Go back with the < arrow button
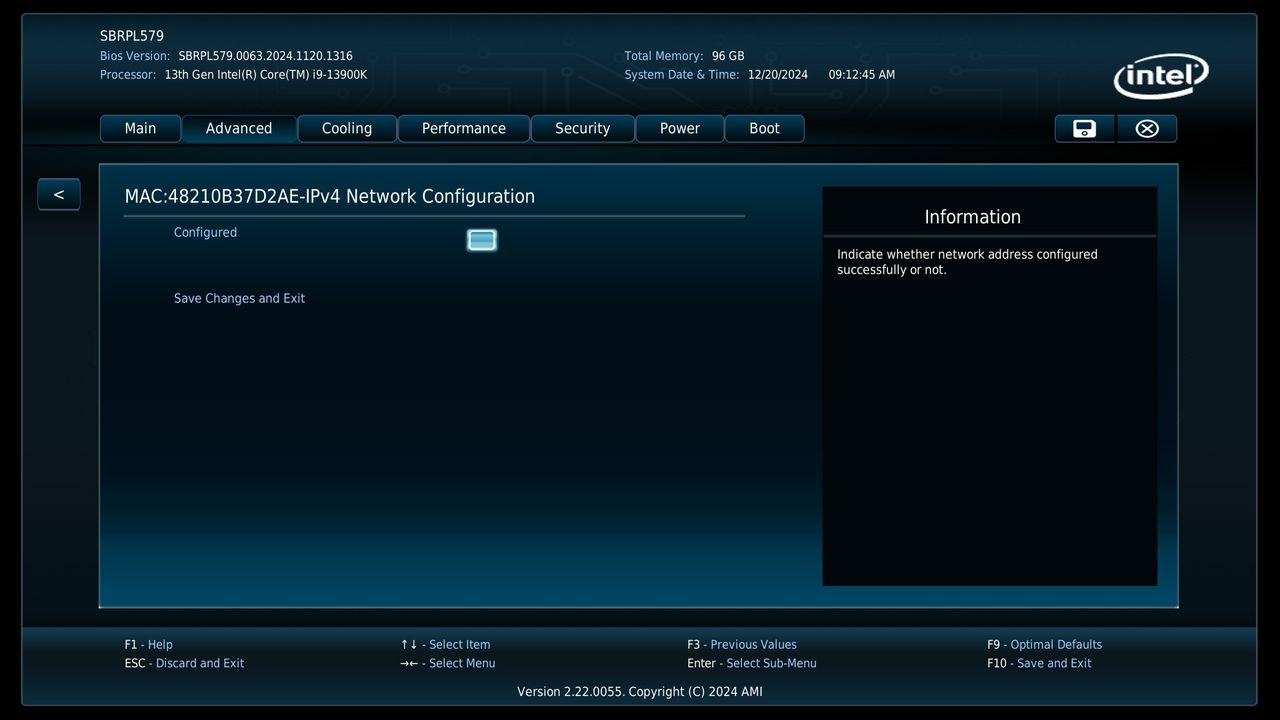1280x720 pixels. (x=58, y=194)
